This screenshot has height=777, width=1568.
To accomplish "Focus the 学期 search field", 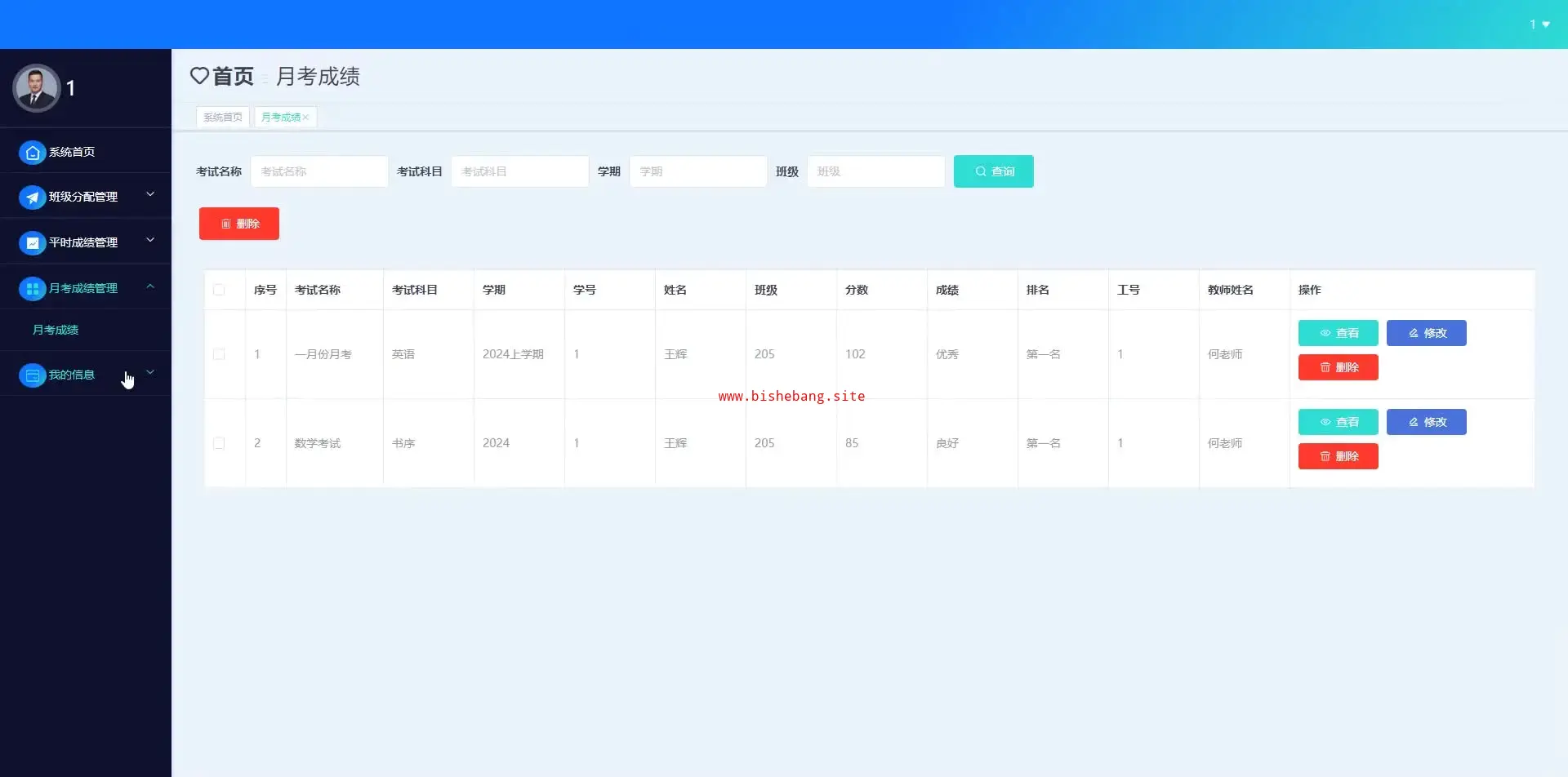I will click(698, 171).
